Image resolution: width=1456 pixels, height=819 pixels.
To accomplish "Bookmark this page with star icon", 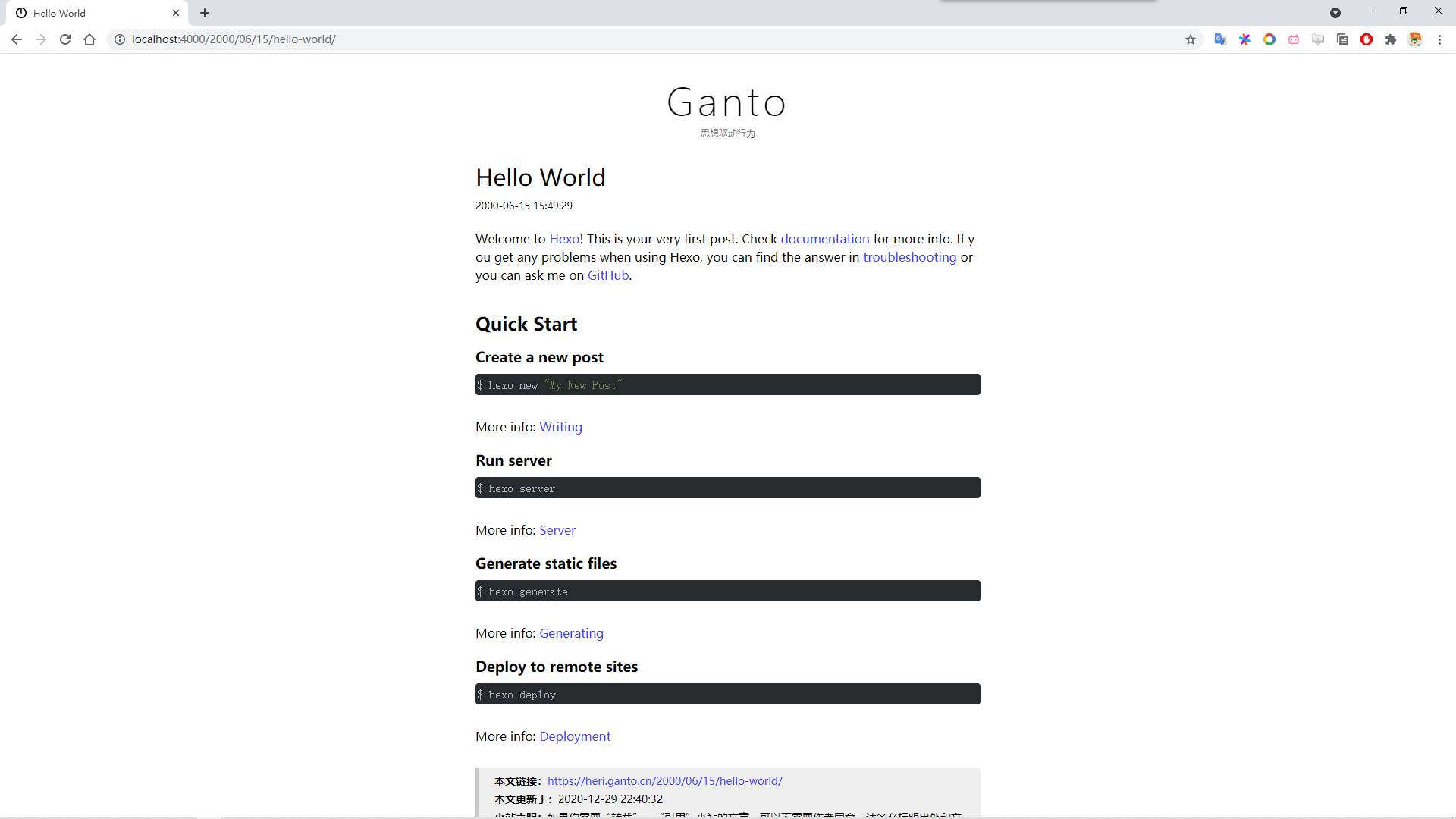I will pos(1191,39).
